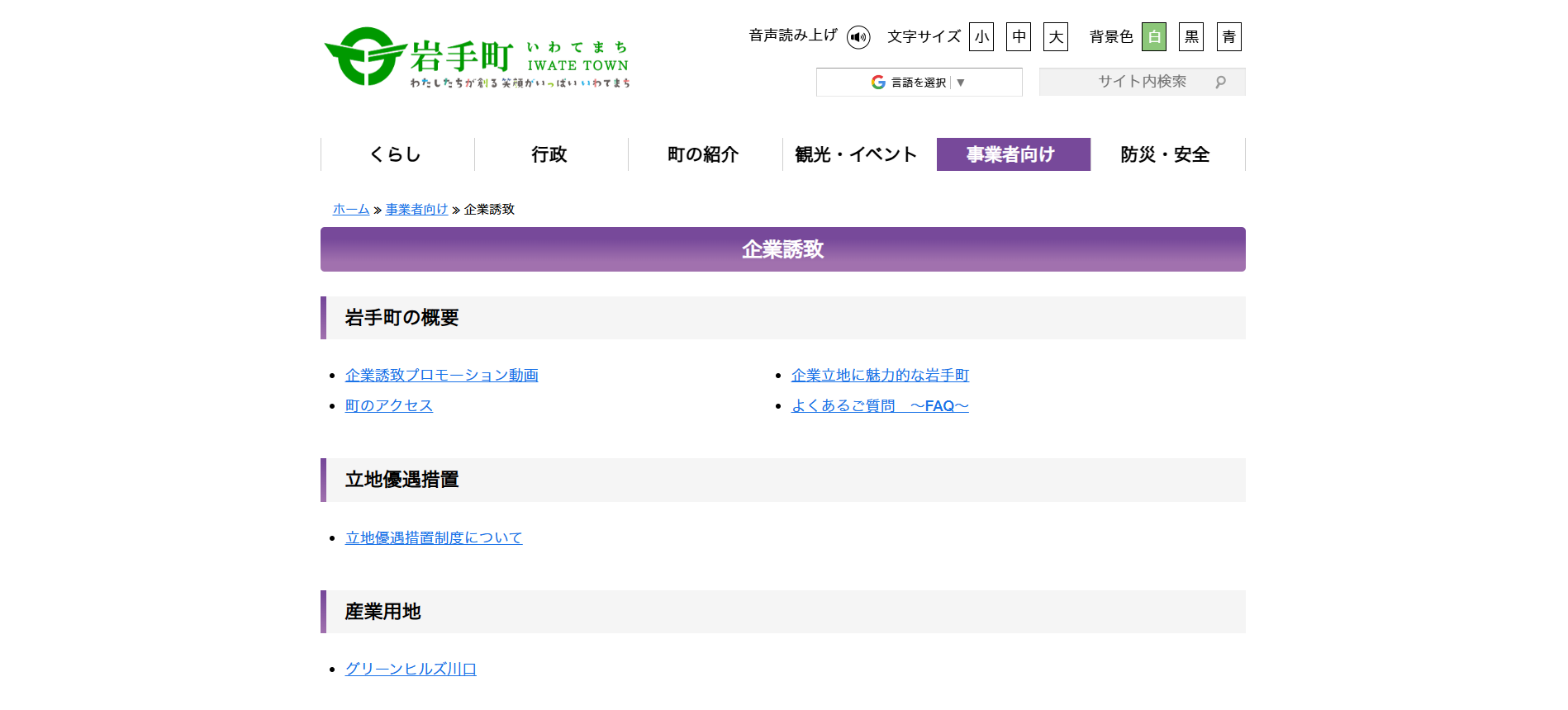Click the 産業用地 section heading

pos(783,612)
